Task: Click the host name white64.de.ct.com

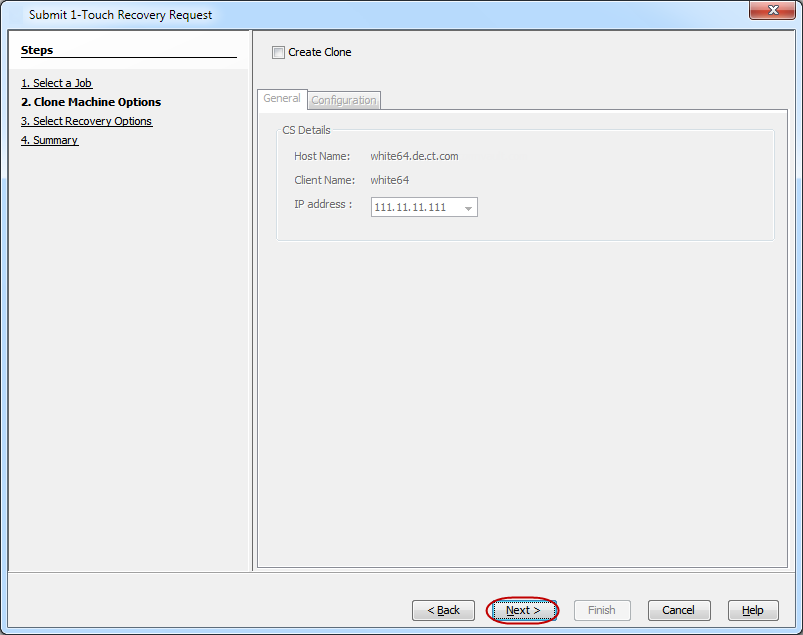Action: (x=414, y=156)
